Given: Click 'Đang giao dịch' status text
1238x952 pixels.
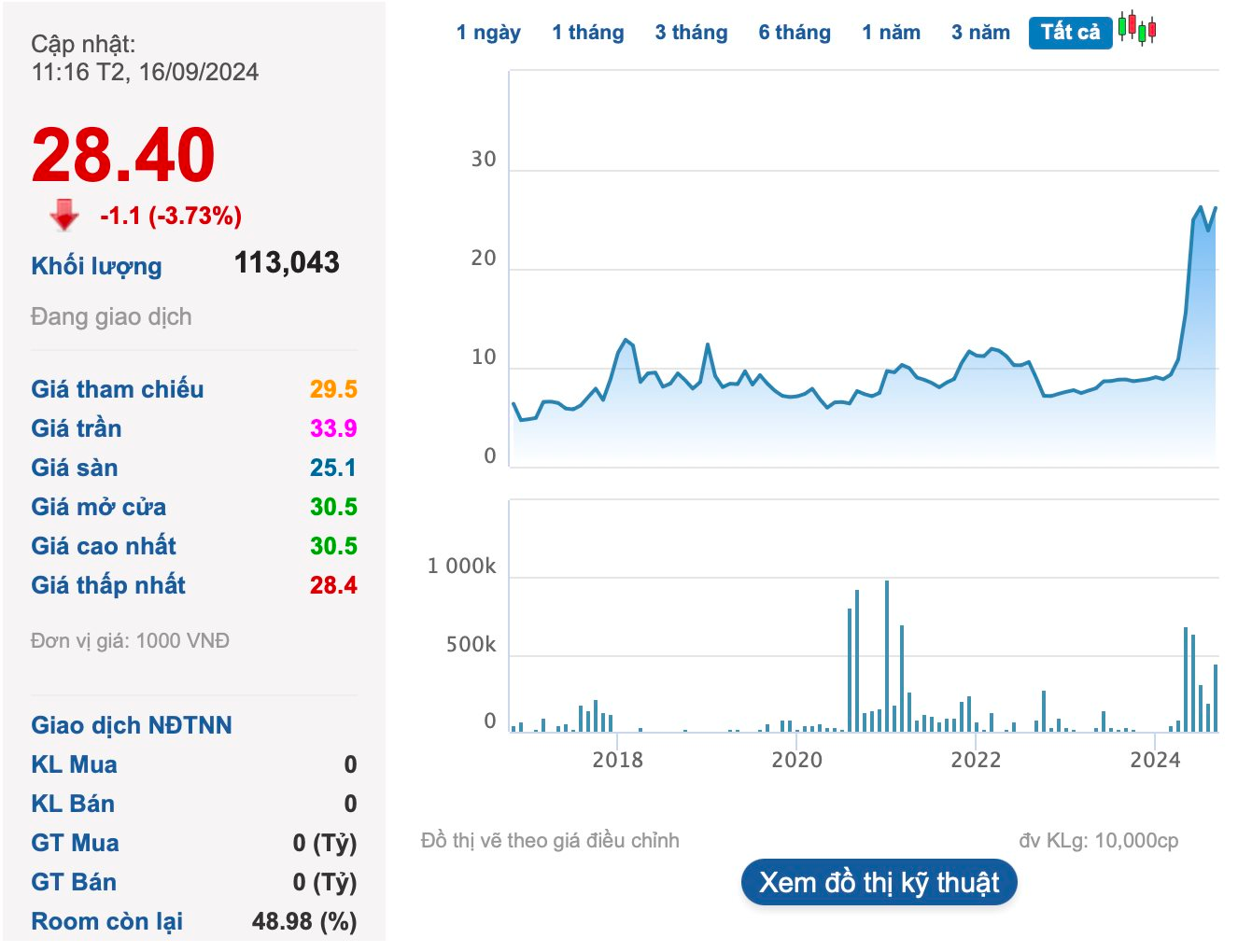Looking at the screenshot, I should pyautogui.click(x=111, y=316).
